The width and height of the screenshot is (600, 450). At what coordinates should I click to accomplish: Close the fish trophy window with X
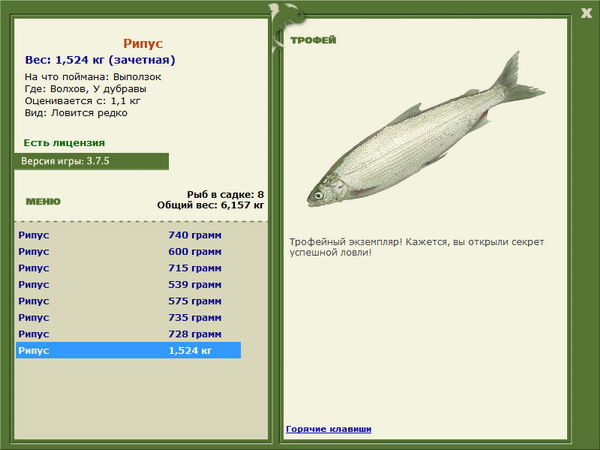(x=586, y=13)
